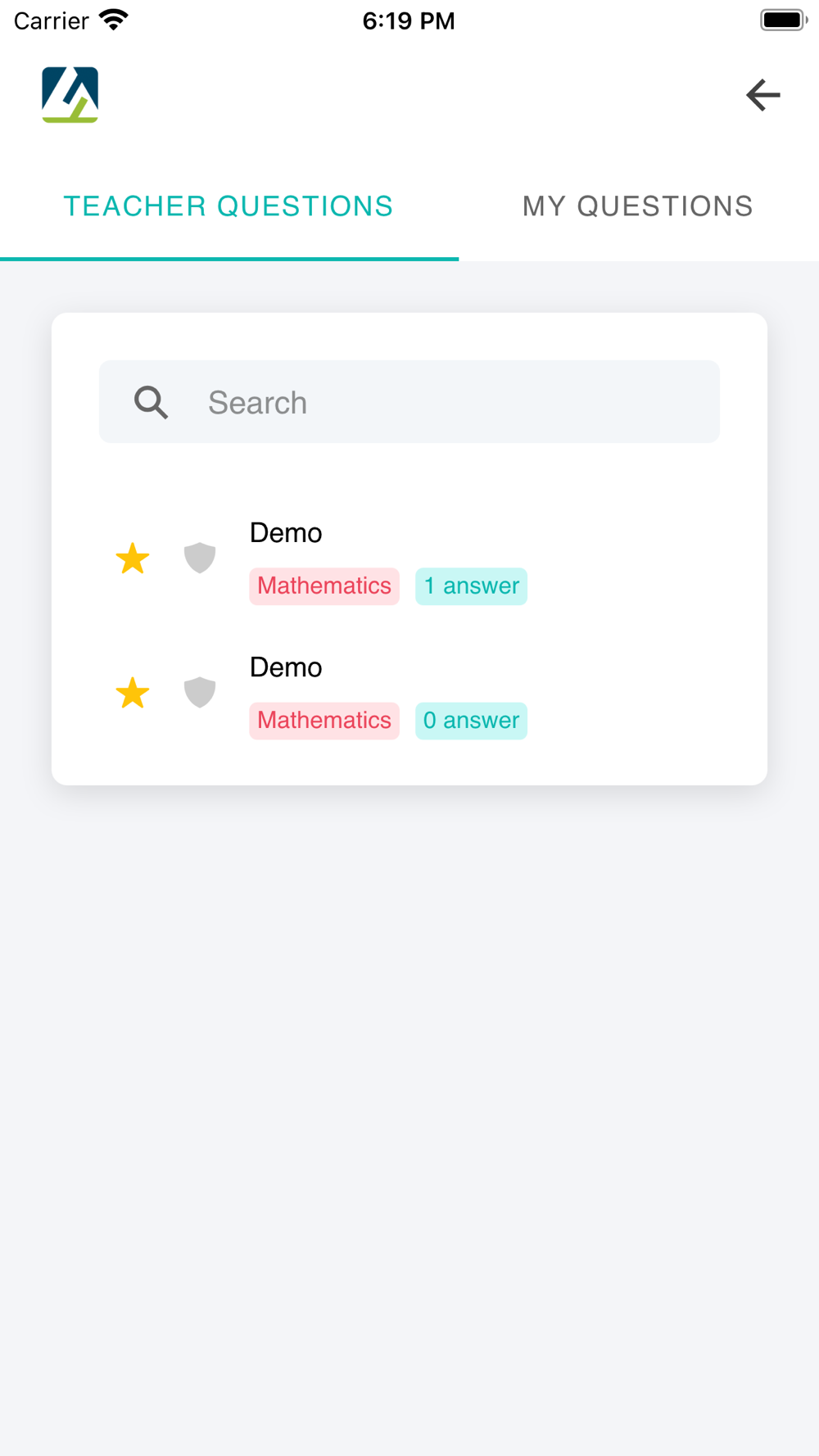Open the first Demo question title
This screenshot has width=819, height=1456.
tap(286, 533)
